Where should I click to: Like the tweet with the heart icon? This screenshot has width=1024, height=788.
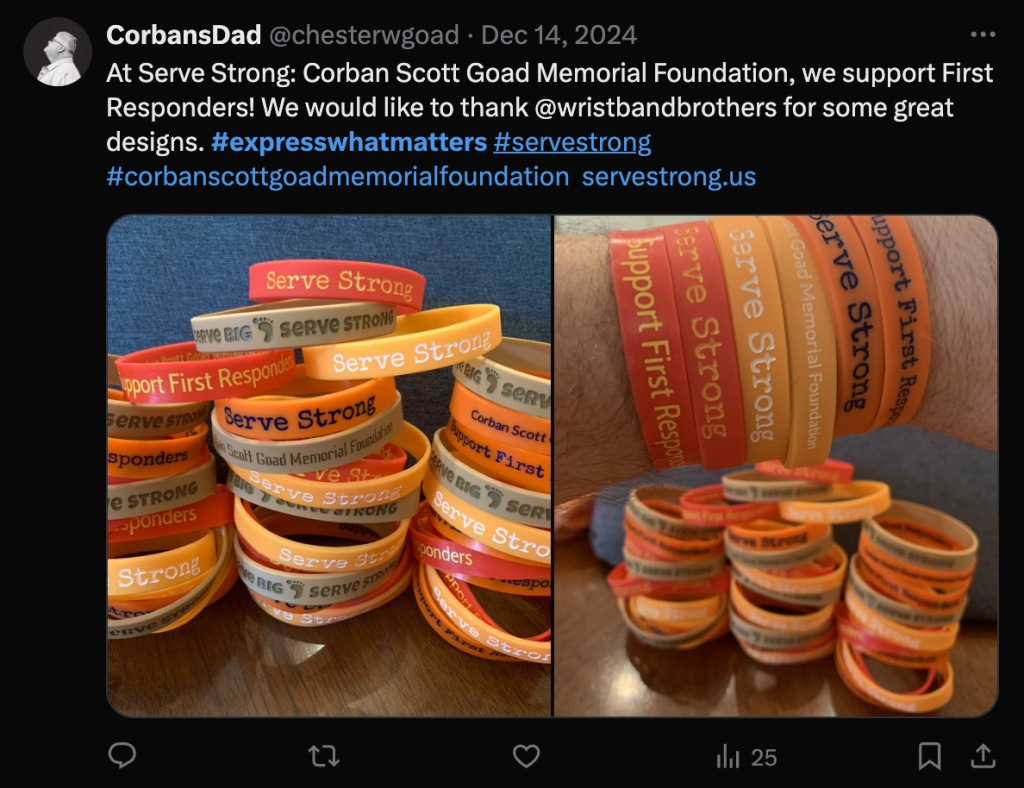pos(526,756)
